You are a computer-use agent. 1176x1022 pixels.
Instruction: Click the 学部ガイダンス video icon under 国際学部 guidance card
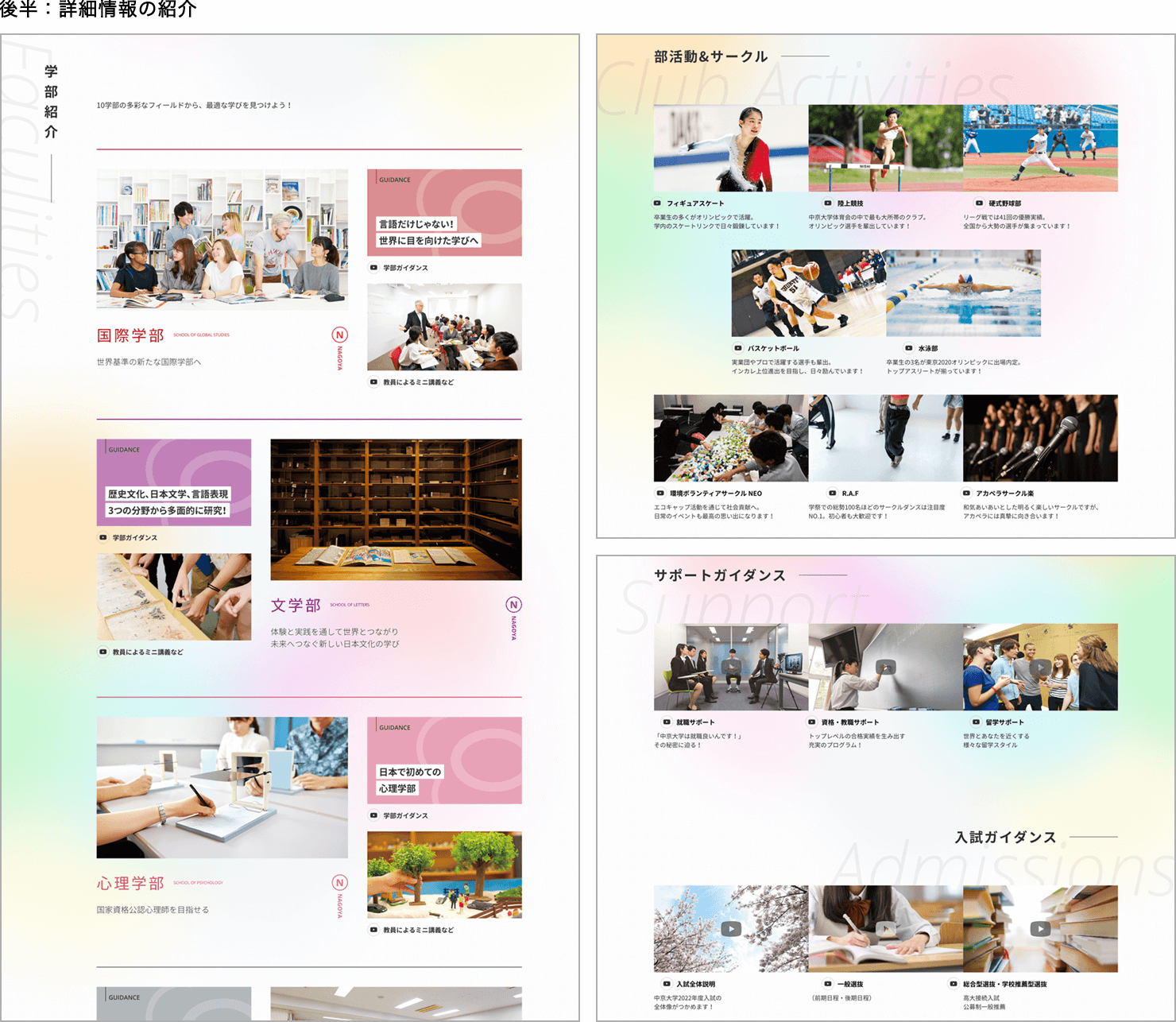point(373,268)
